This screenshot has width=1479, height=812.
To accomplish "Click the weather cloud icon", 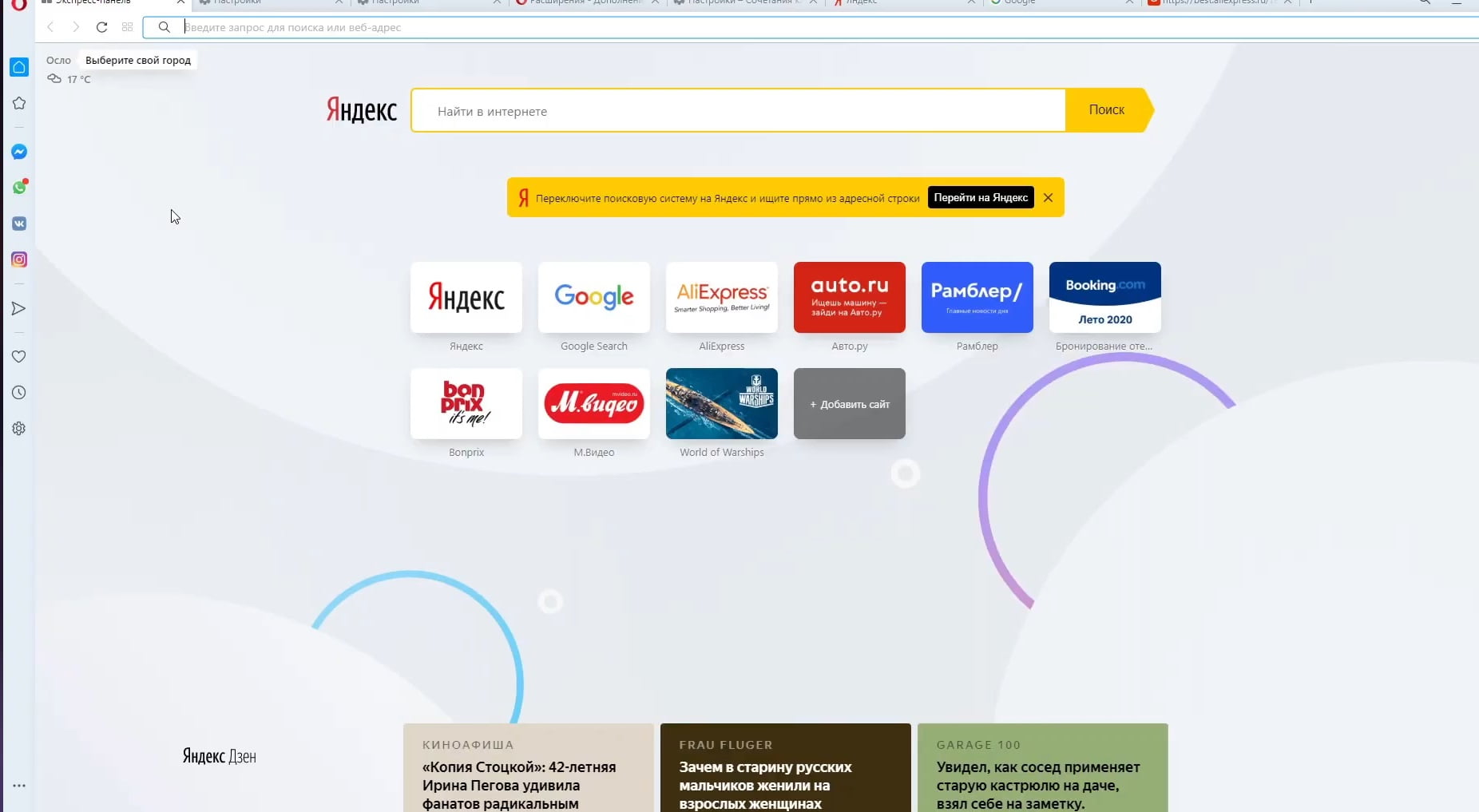I will pyautogui.click(x=54, y=79).
